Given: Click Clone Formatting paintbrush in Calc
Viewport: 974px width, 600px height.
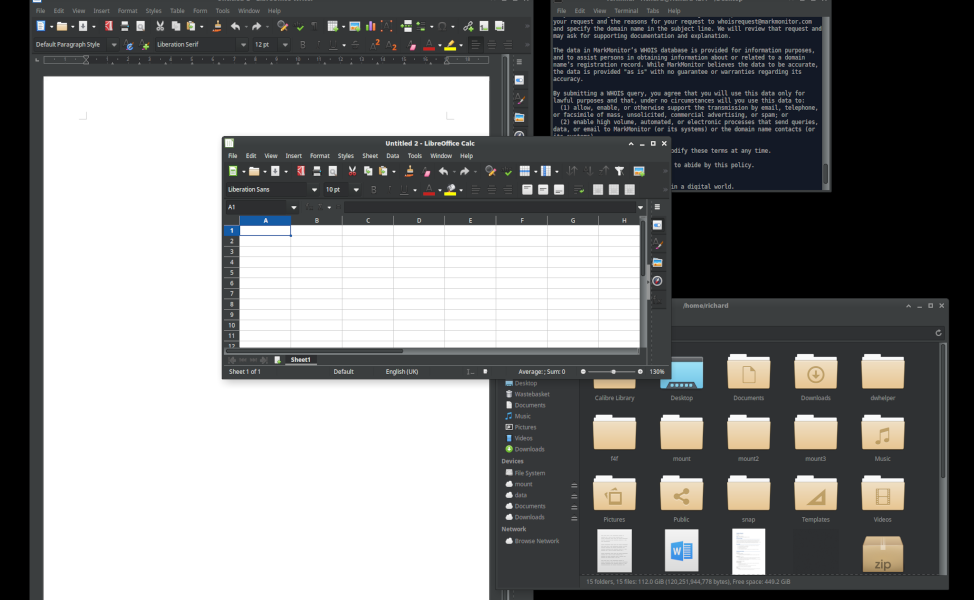Looking at the screenshot, I should [x=409, y=171].
